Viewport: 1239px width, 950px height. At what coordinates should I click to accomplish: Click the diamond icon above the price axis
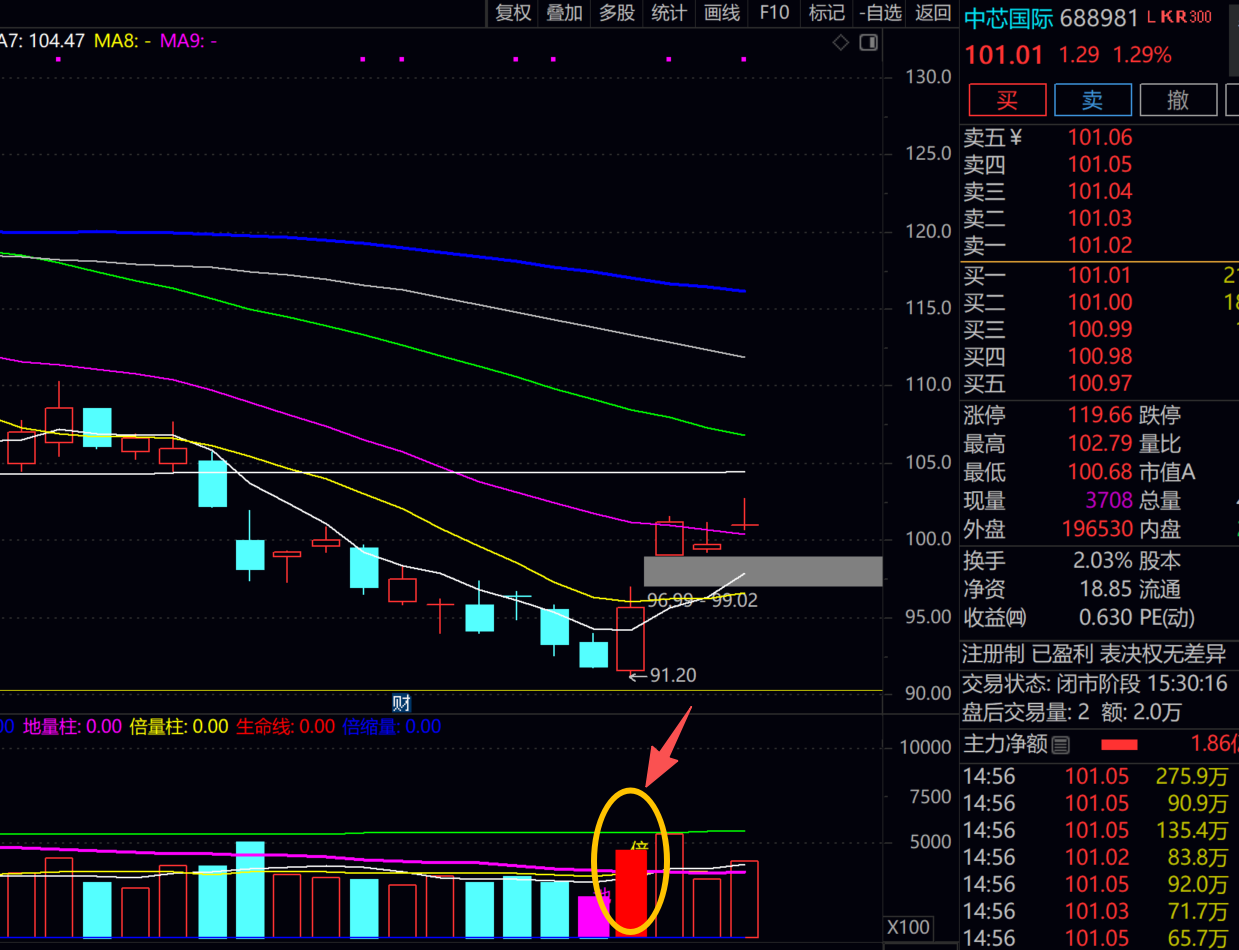[841, 42]
